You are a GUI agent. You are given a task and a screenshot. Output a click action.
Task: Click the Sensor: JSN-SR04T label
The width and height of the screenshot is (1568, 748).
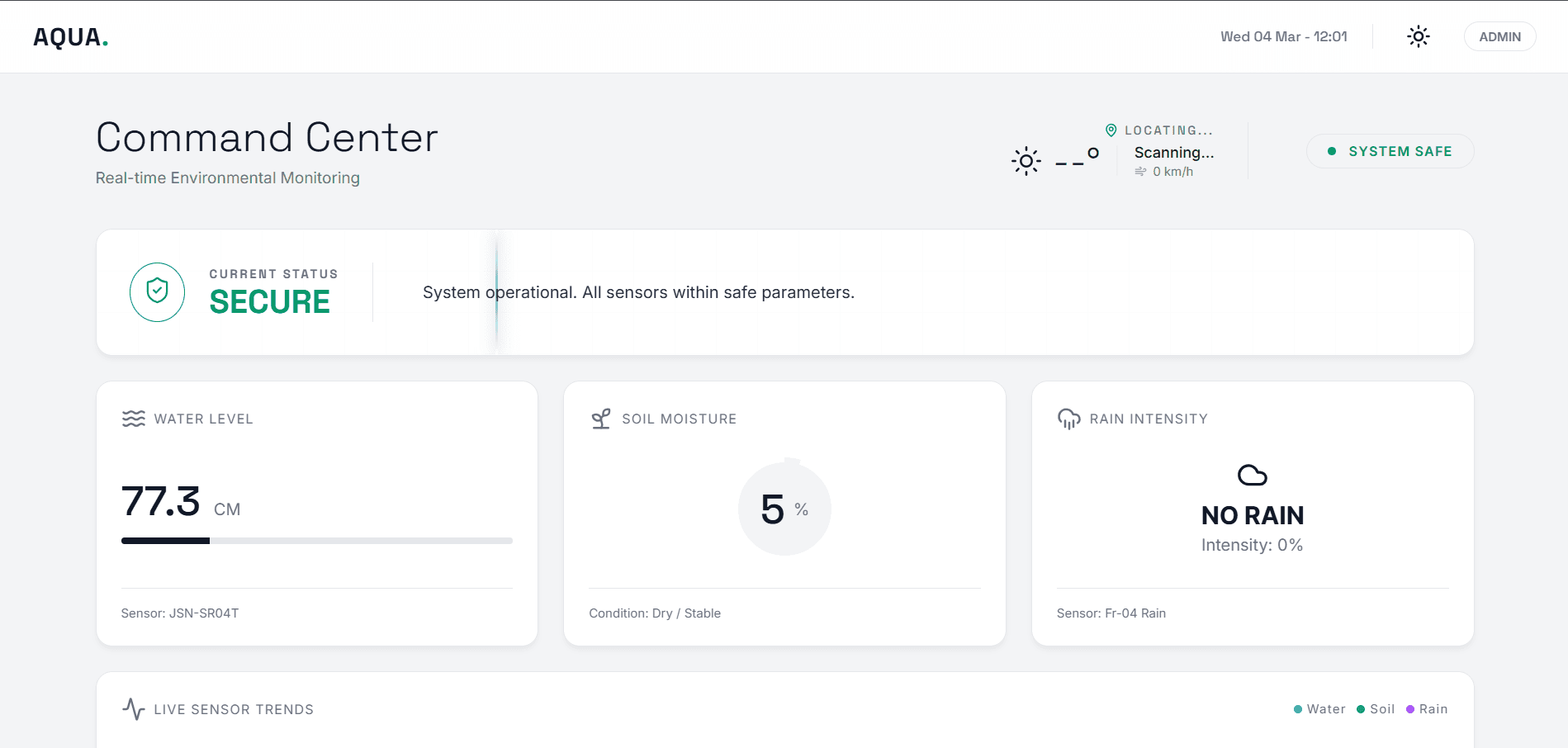[180, 613]
